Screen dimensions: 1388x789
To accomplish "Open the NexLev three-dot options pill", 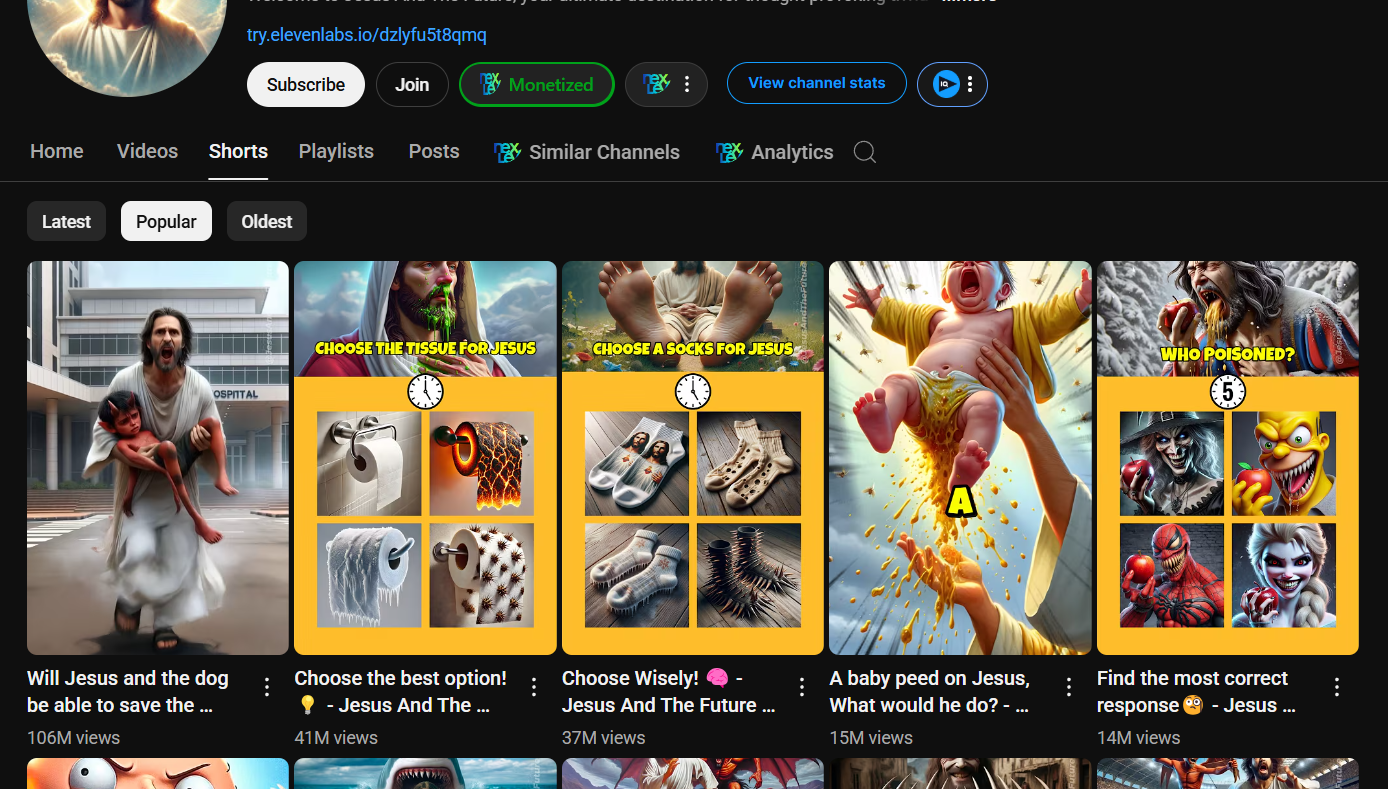I will (x=666, y=84).
